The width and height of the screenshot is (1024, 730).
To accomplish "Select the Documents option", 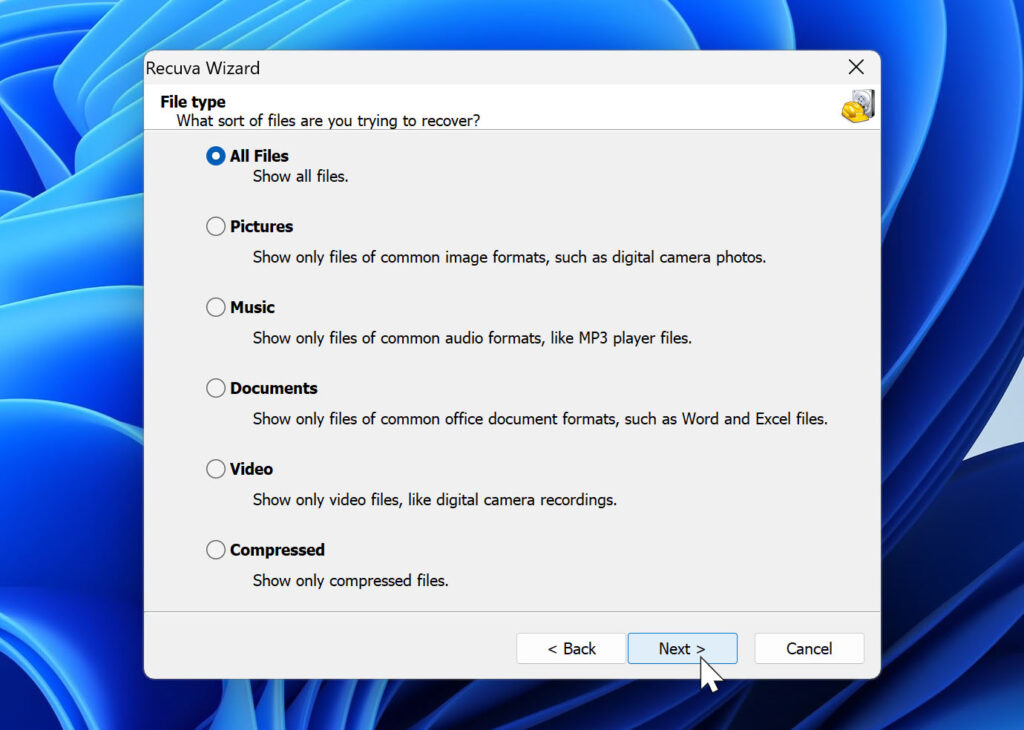I will (x=215, y=388).
